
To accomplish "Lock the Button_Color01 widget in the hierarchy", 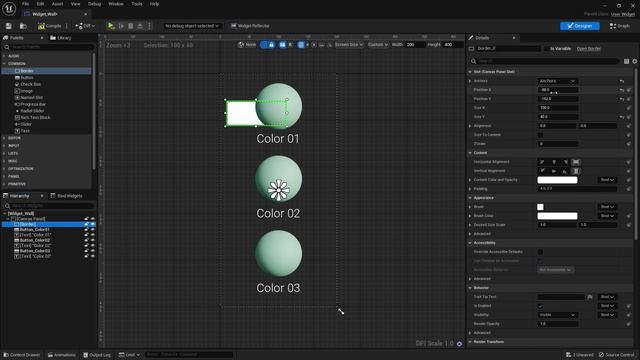I will click(87, 230).
